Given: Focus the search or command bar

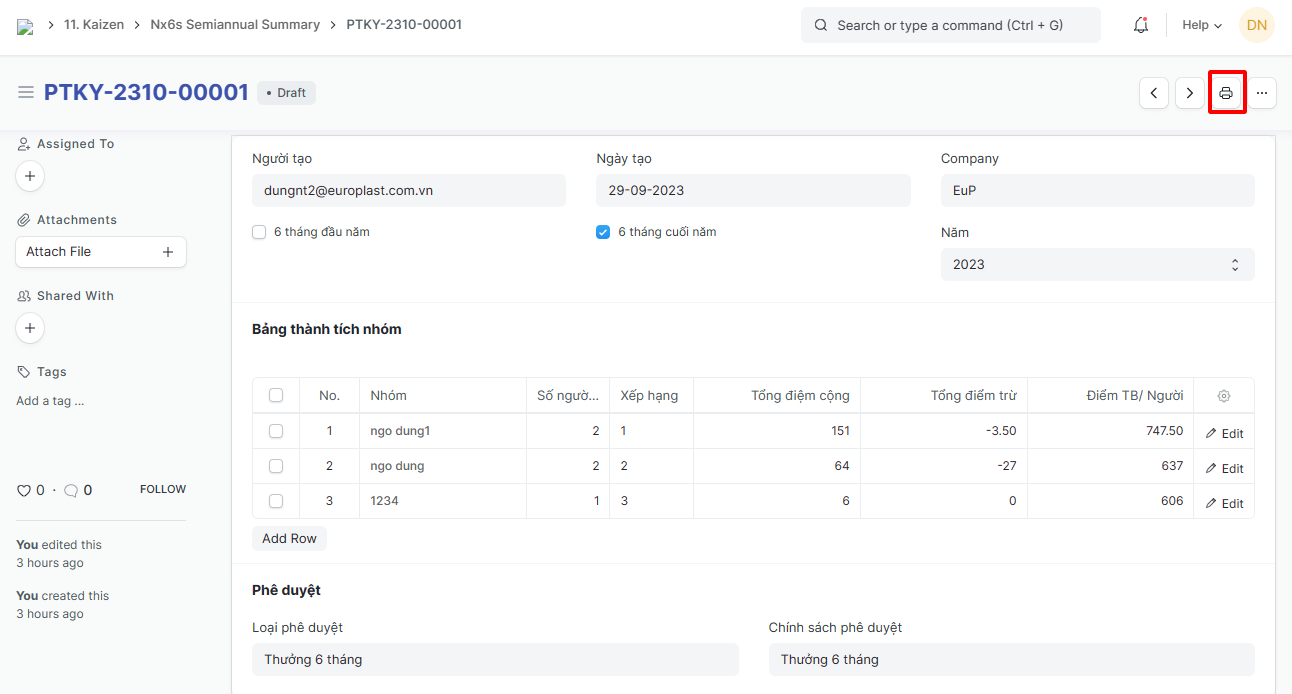Looking at the screenshot, I should (x=950, y=25).
